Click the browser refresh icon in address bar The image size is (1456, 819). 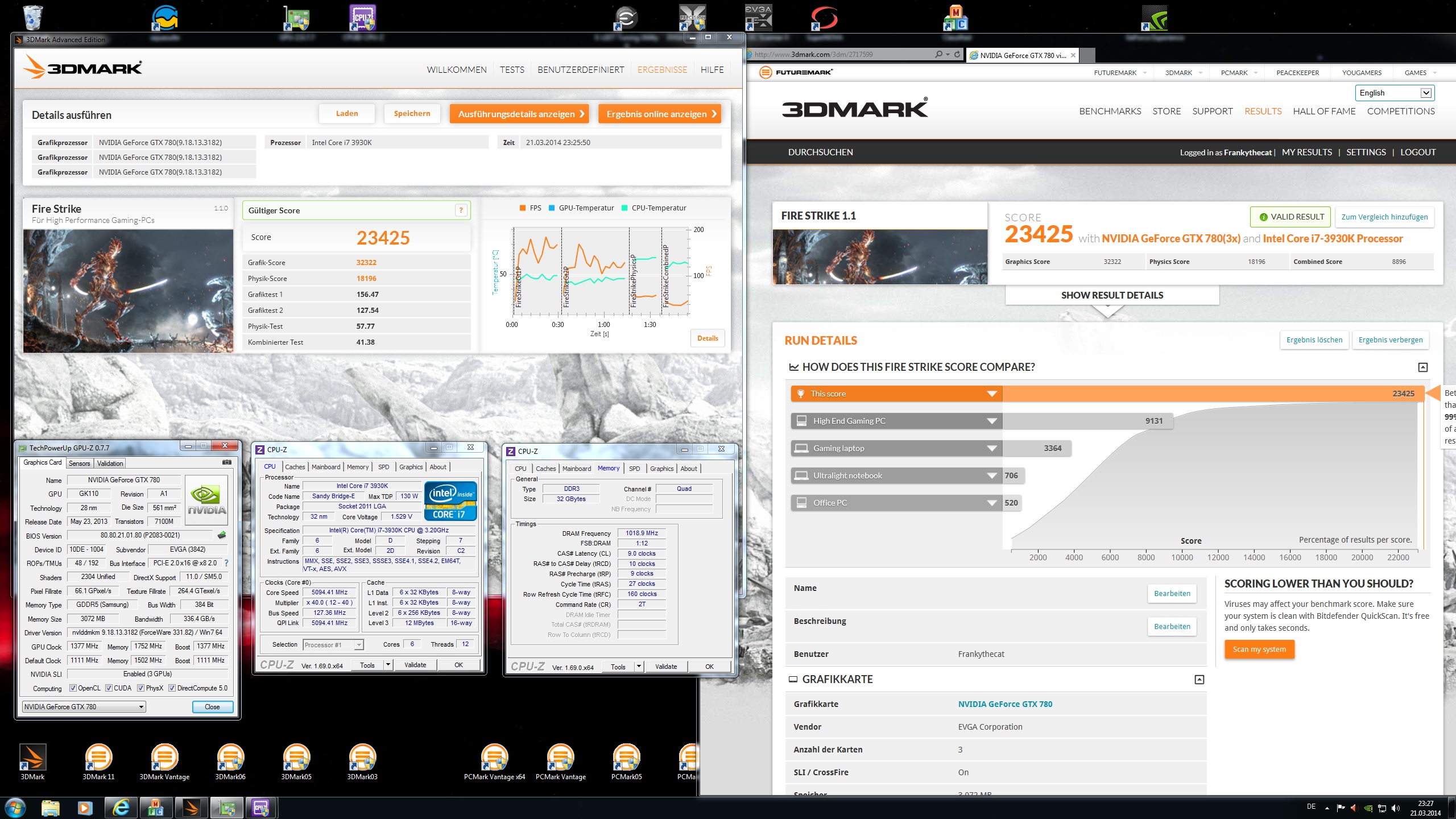tap(957, 55)
